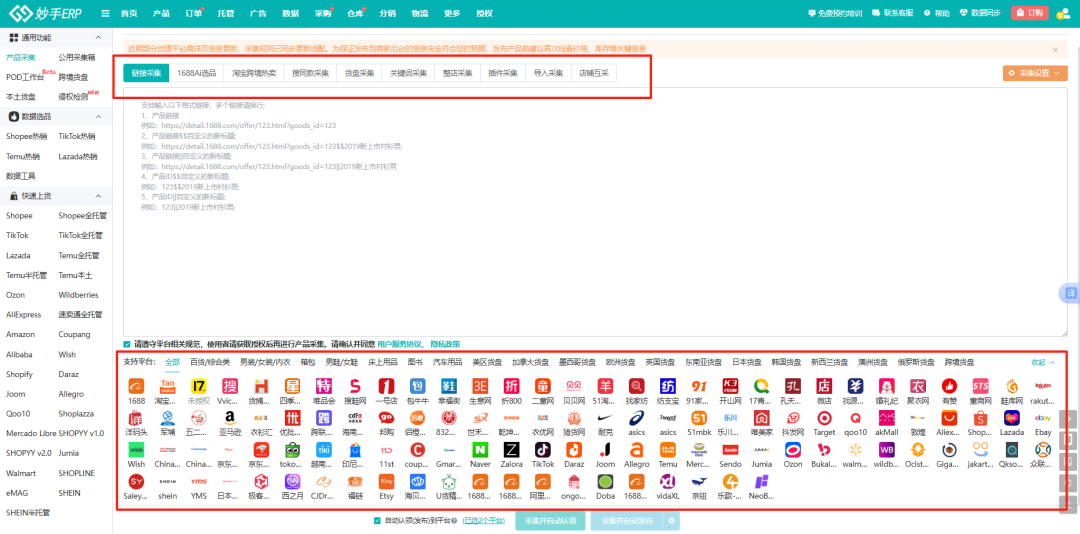The image size is (1080, 534).
Task: Open 免费预约培训 in the header
Action: [835, 13]
